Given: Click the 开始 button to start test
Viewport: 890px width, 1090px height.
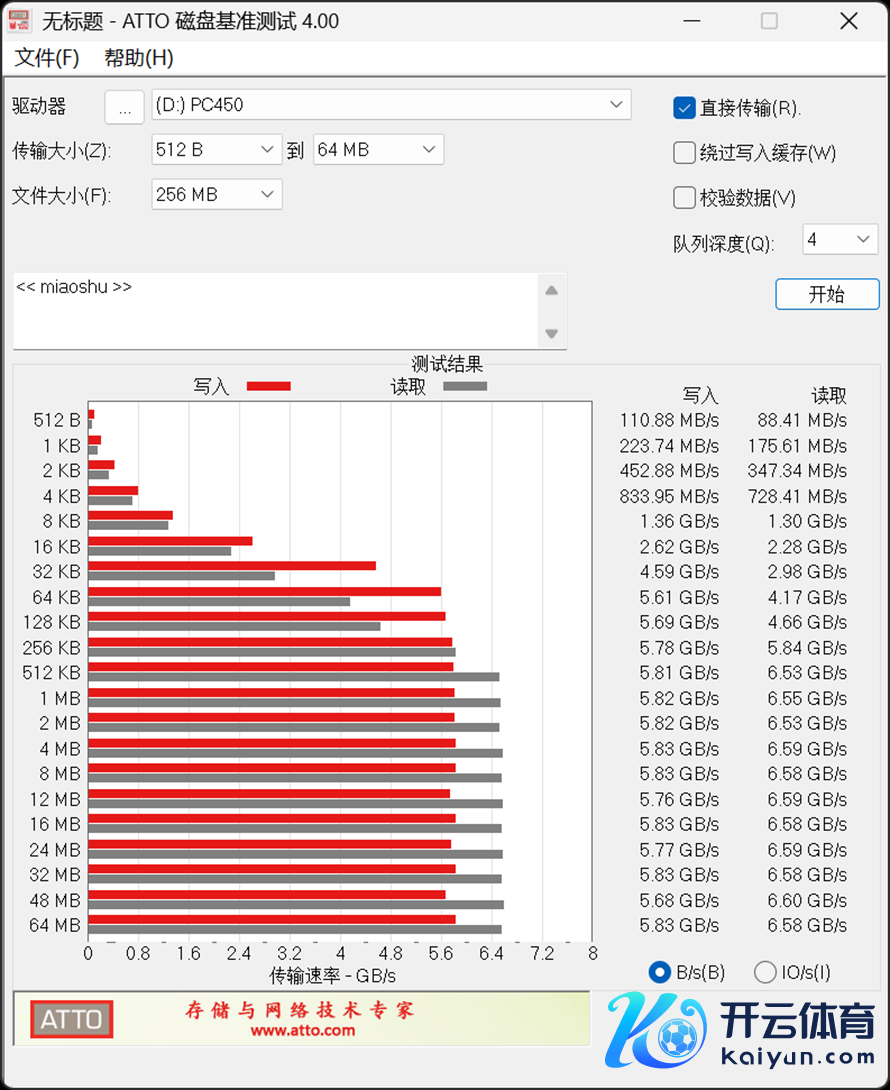Looking at the screenshot, I should (827, 294).
